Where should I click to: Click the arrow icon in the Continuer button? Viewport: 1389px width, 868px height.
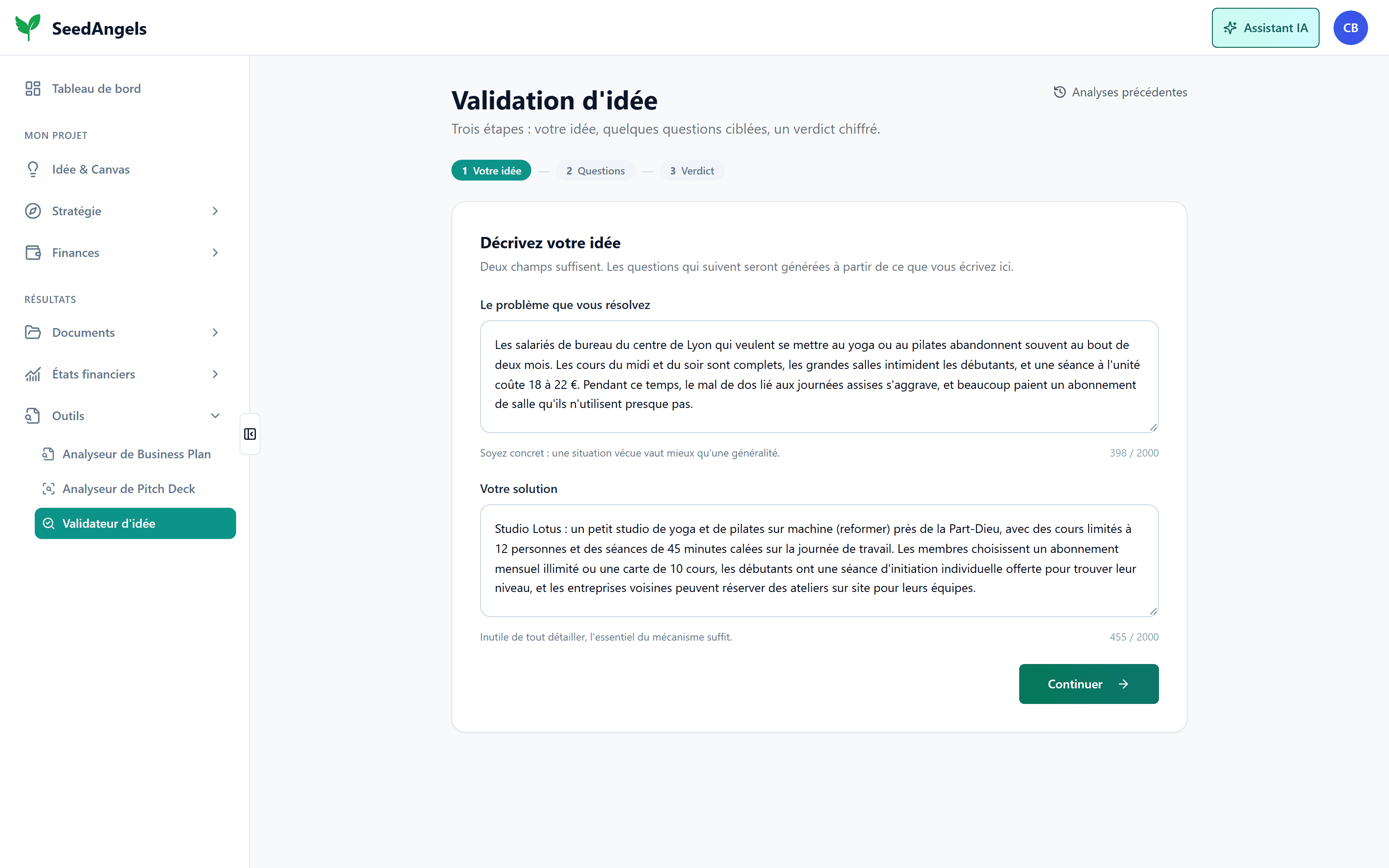click(x=1123, y=684)
